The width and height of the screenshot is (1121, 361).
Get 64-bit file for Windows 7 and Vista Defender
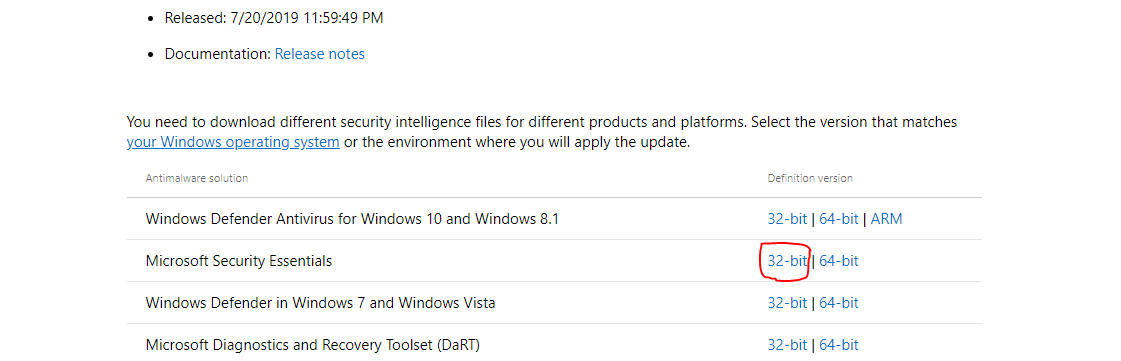pyautogui.click(x=839, y=303)
